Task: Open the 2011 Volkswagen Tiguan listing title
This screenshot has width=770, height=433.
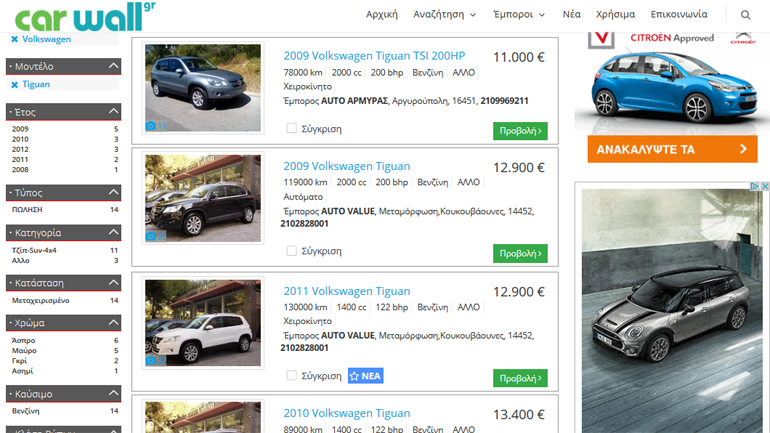Action: click(346, 291)
